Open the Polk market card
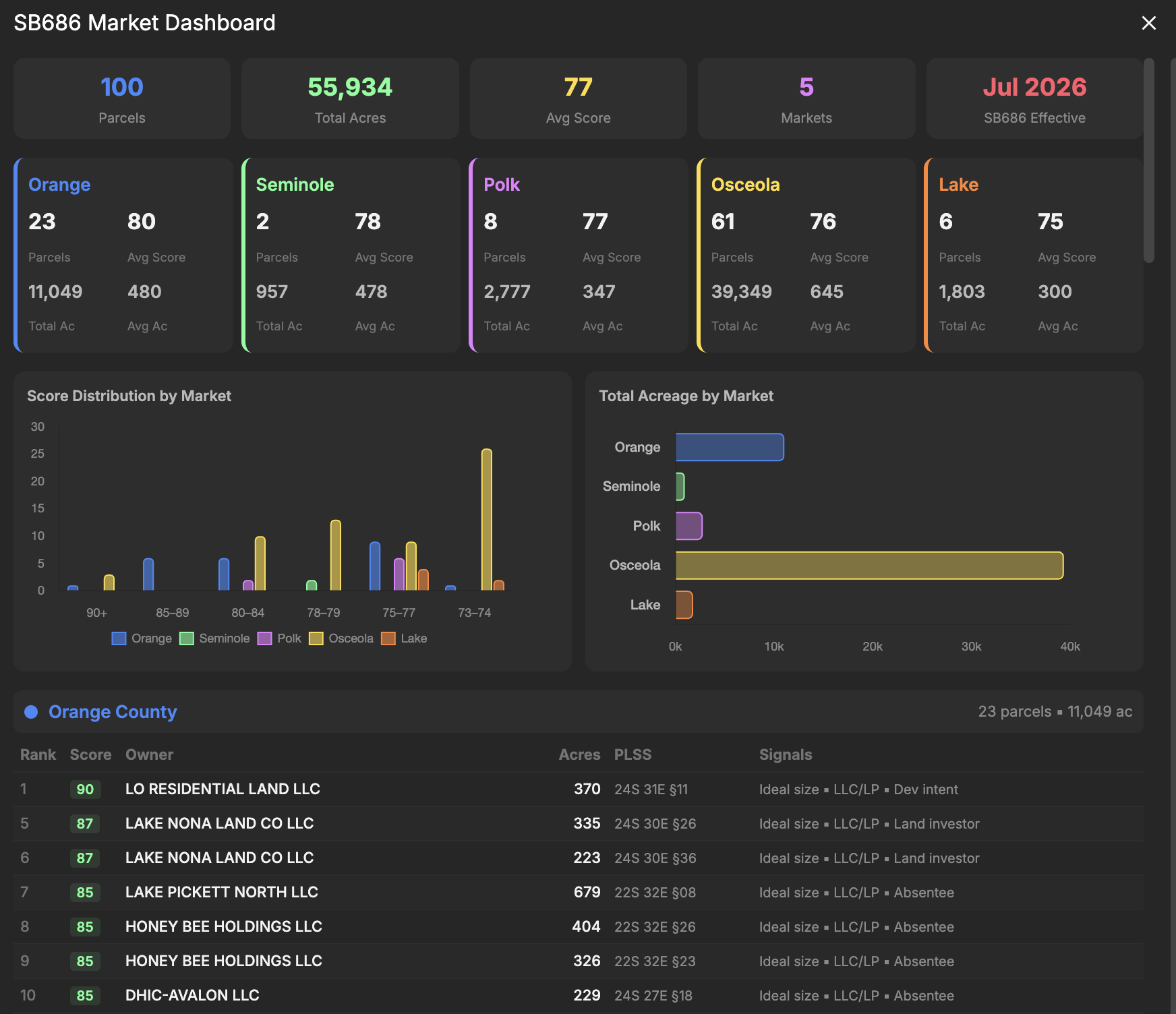The width and height of the screenshot is (1176, 1014). coord(579,255)
